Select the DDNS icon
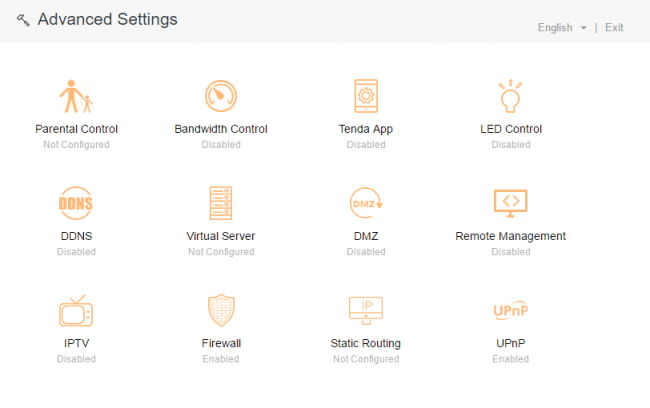Image resolution: width=650 pixels, height=408 pixels. tap(76, 203)
